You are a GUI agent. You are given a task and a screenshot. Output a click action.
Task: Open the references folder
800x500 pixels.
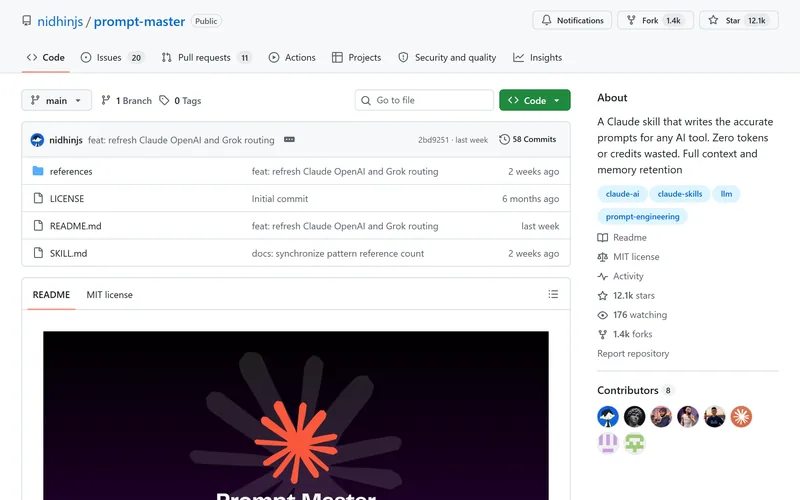pyautogui.click(x=71, y=171)
